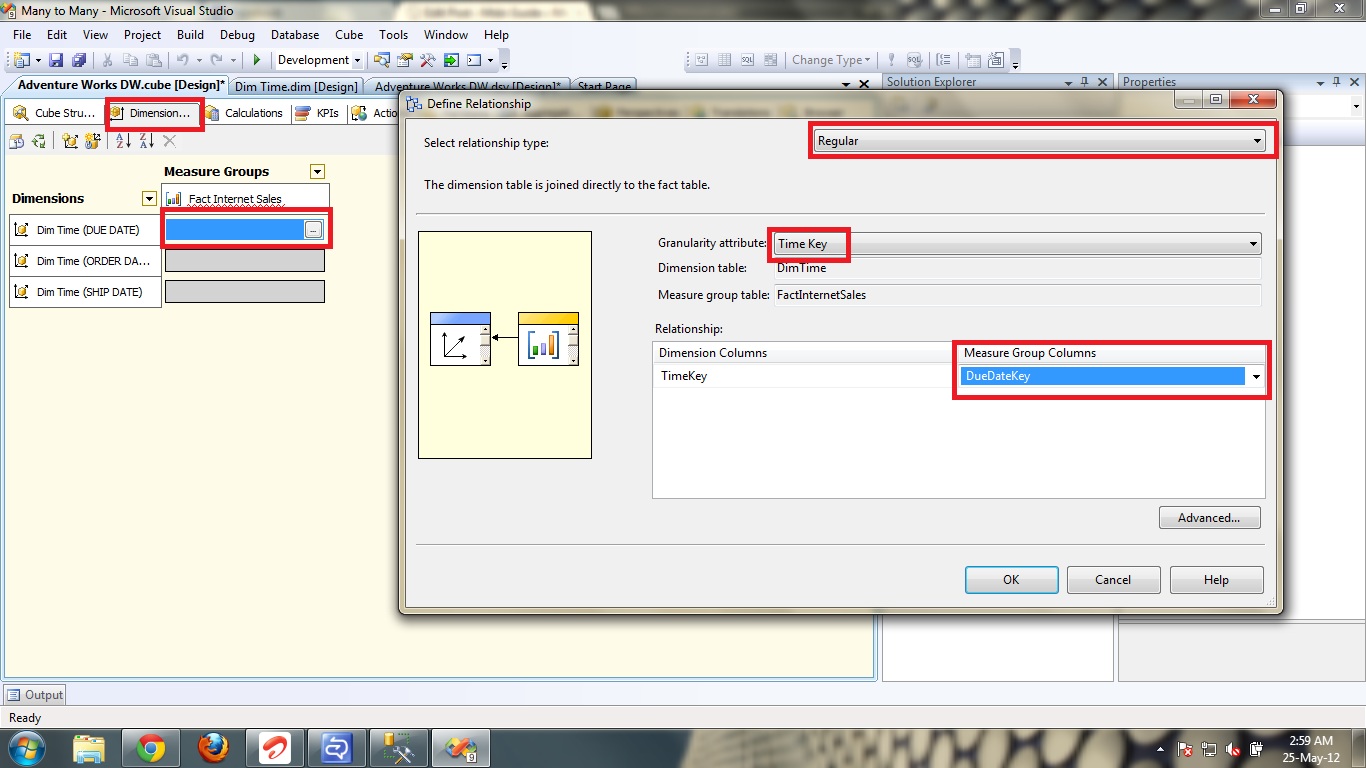Open the Measure Groups header dropdown
Screen dimensions: 1366x768
[317, 171]
